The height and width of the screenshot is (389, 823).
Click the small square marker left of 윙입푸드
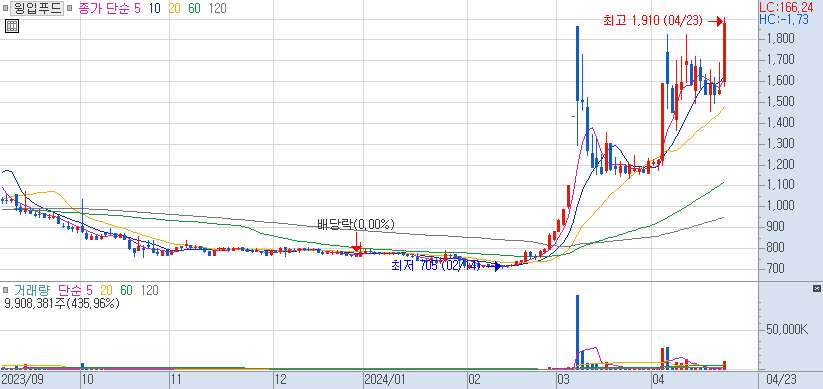click(x=5, y=8)
